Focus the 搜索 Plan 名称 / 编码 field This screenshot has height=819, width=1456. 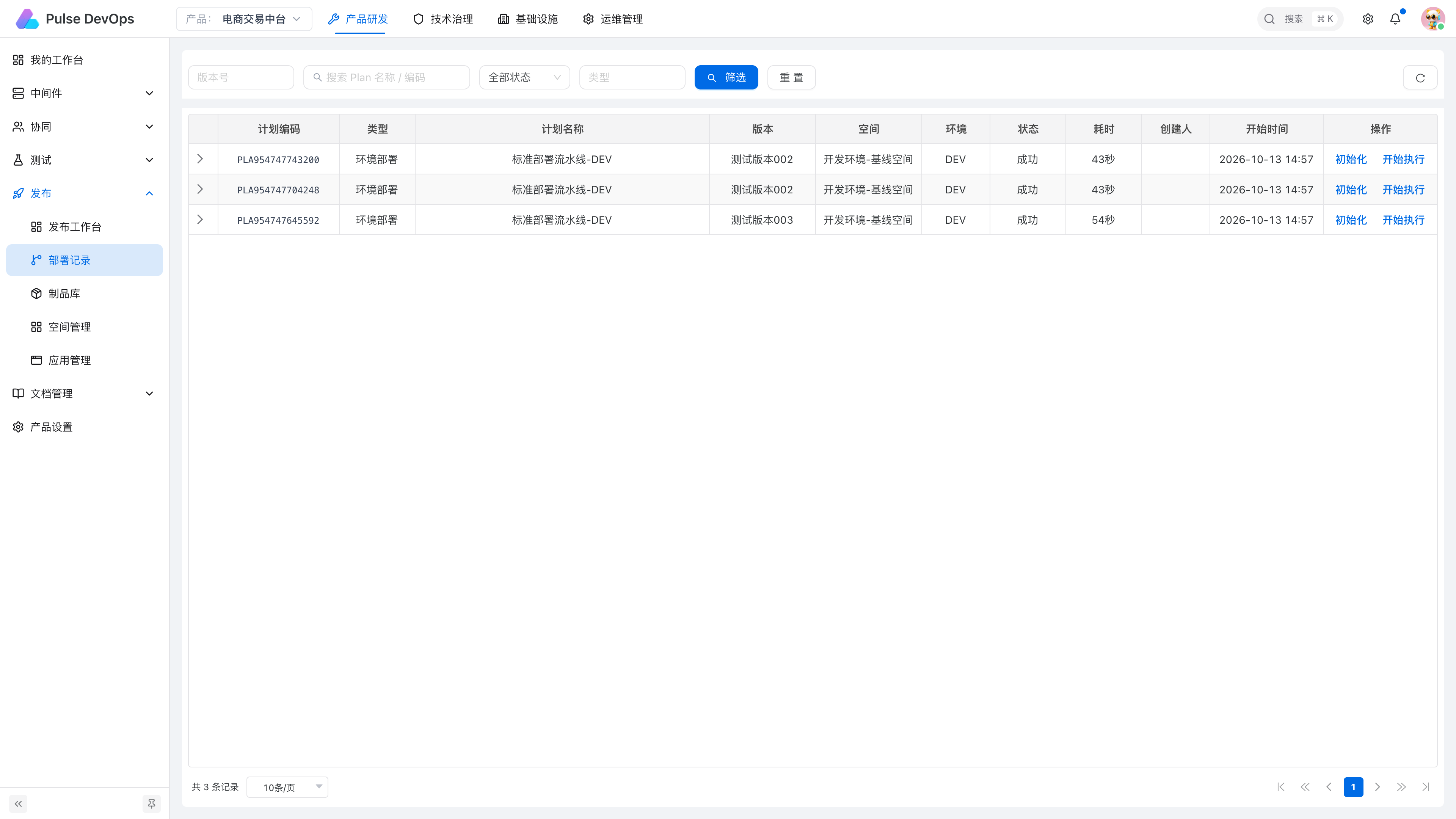coord(387,77)
